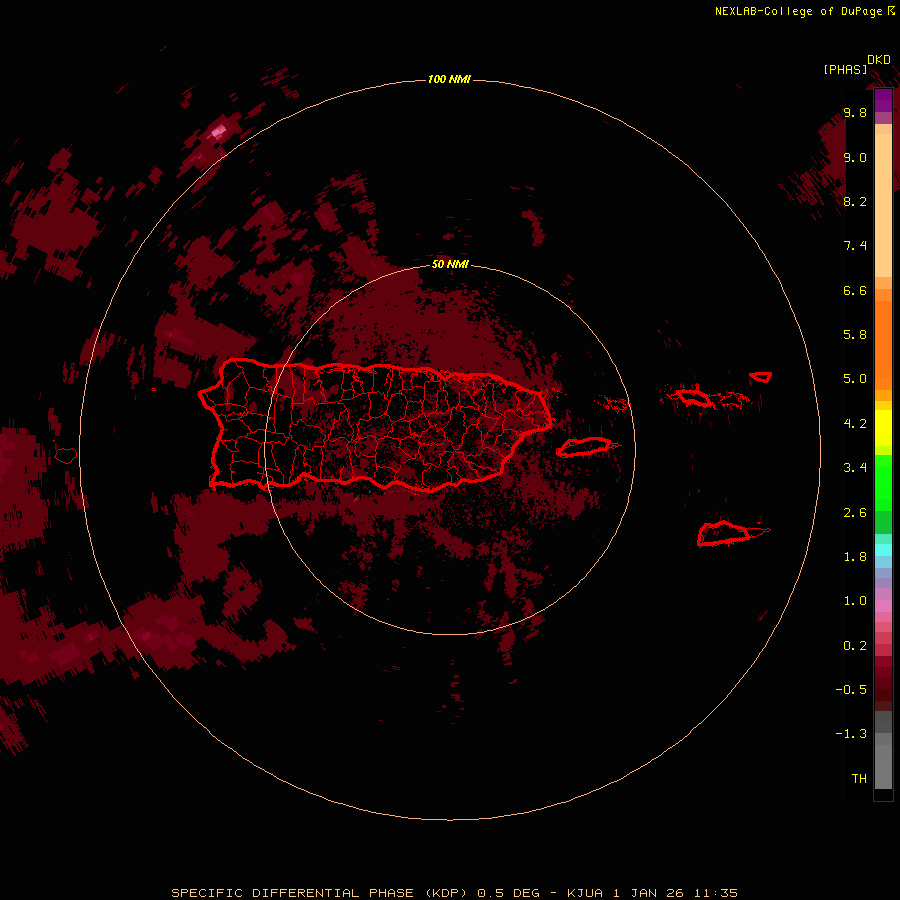Click the 100 NMI range ring label
Image resolution: width=900 pixels, height=900 pixels.
(x=449, y=79)
